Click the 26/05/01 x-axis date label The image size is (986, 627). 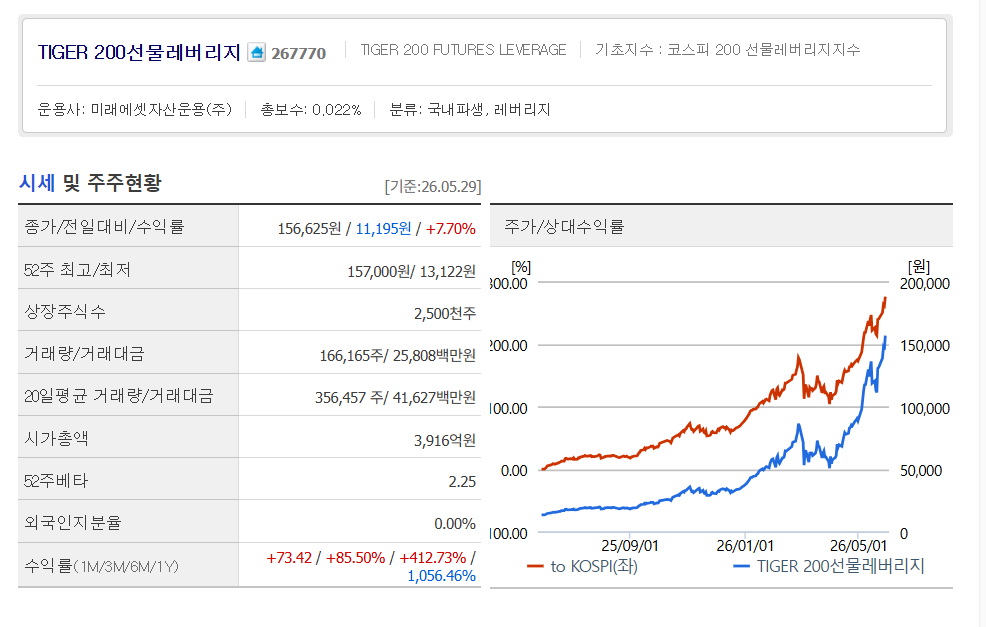pos(858,545)
